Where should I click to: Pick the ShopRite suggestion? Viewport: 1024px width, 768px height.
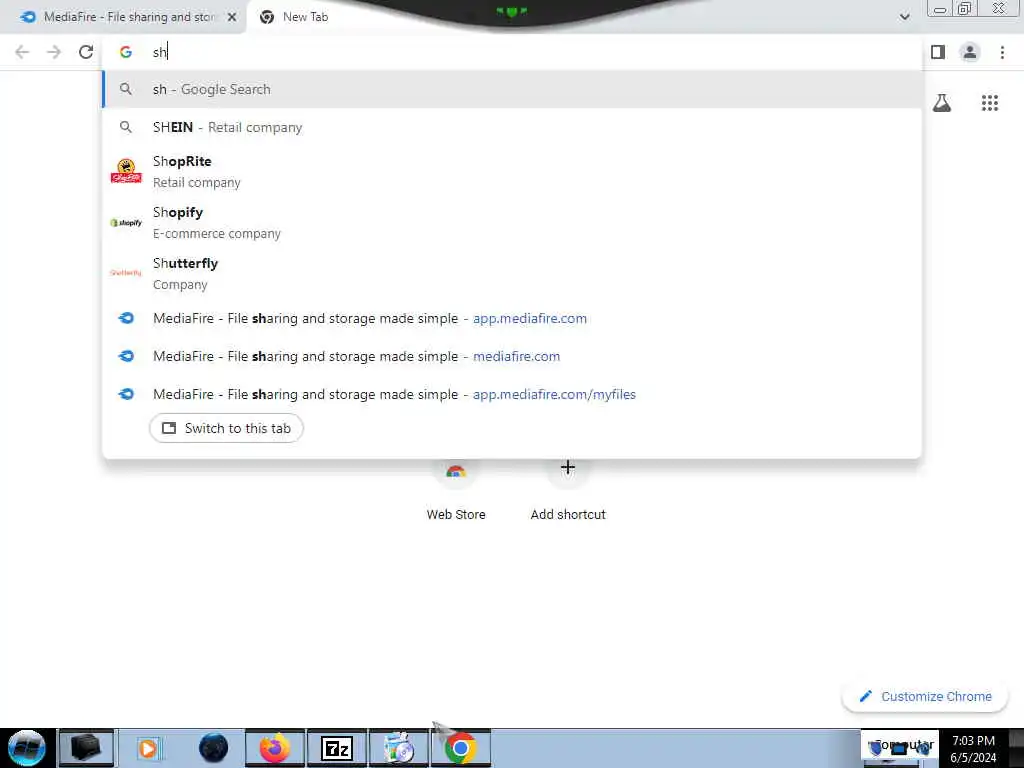512,171
